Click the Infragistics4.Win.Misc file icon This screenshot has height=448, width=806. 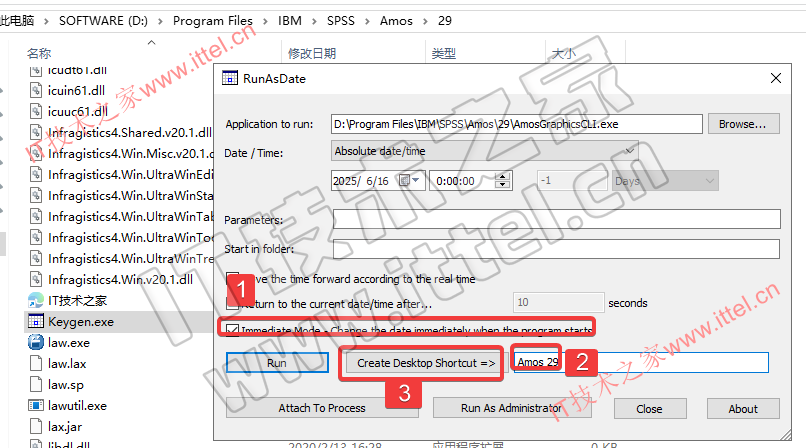(35, 154)
